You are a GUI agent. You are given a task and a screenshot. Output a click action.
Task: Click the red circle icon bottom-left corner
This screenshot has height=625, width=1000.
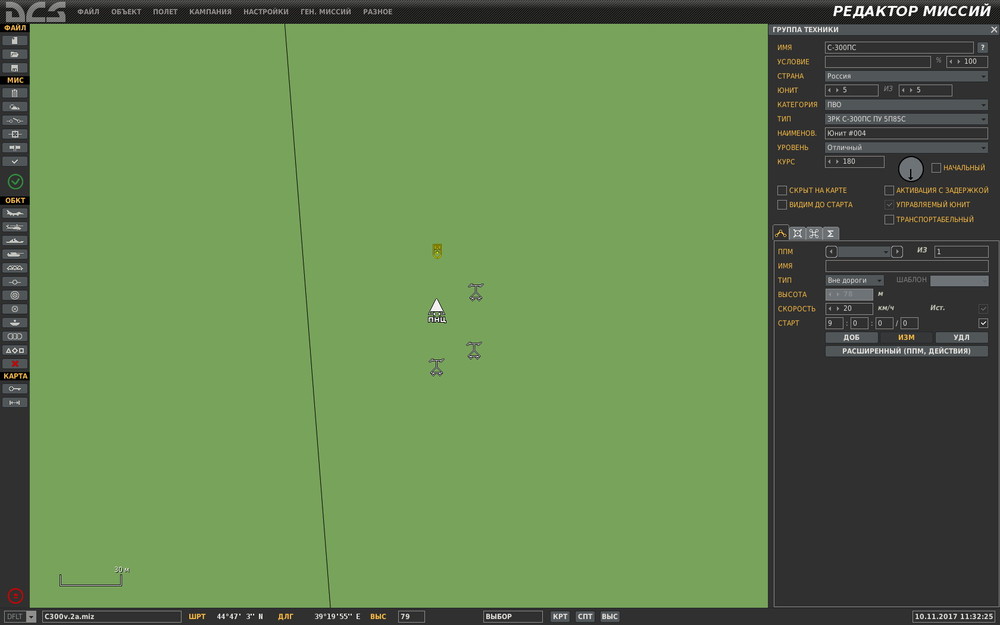click(15, 596)
